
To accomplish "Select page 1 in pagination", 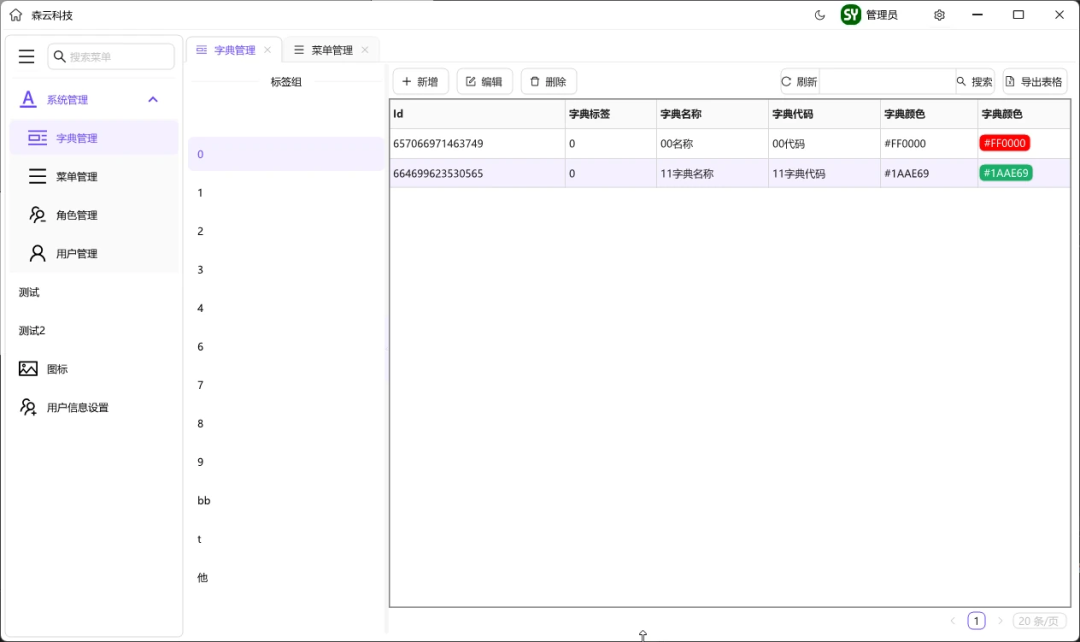I will click(976, 621).
